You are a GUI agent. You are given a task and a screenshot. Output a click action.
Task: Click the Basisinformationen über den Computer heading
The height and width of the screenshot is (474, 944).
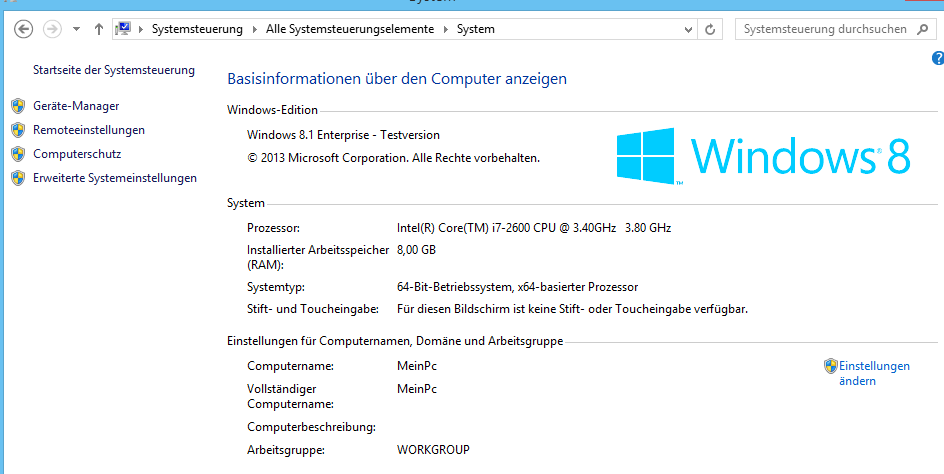pyautogui.click(x=397, y=79)
